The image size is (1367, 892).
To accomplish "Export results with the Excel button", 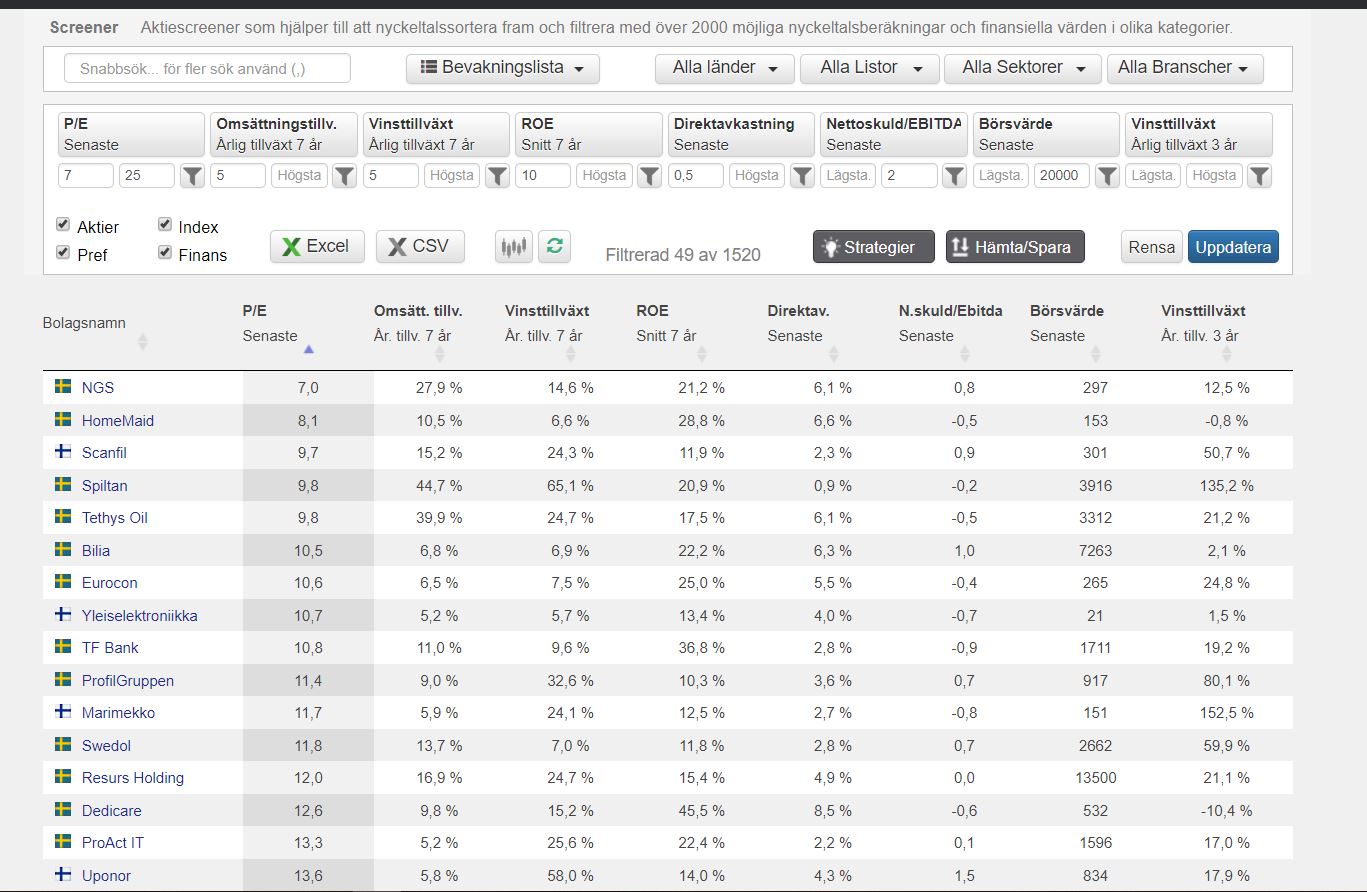I will (x=315, y=247).
